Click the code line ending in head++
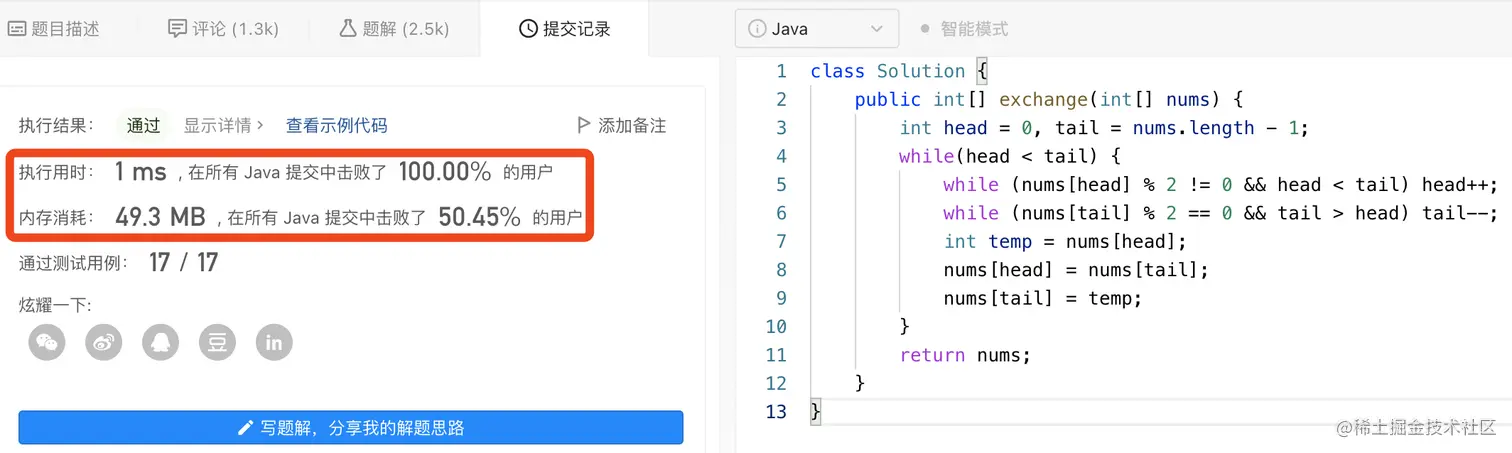The image size is (1512, 453). click(1221, 185)
